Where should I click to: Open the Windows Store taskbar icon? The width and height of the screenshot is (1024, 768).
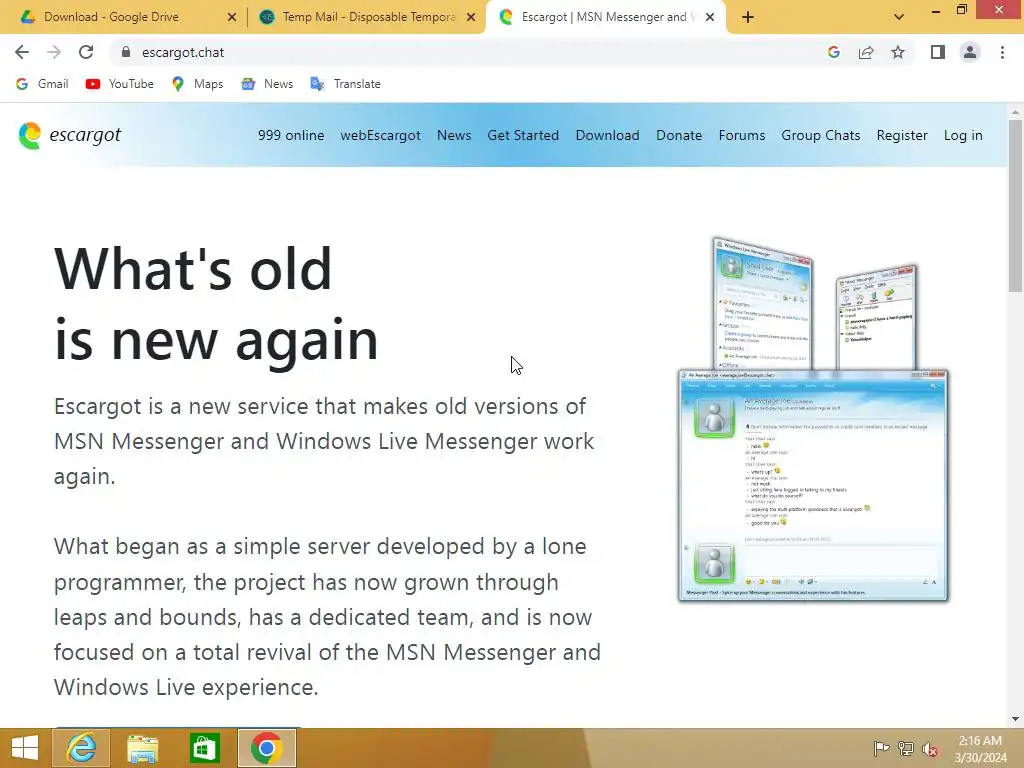pyautogui.click(x=204, y=748)
